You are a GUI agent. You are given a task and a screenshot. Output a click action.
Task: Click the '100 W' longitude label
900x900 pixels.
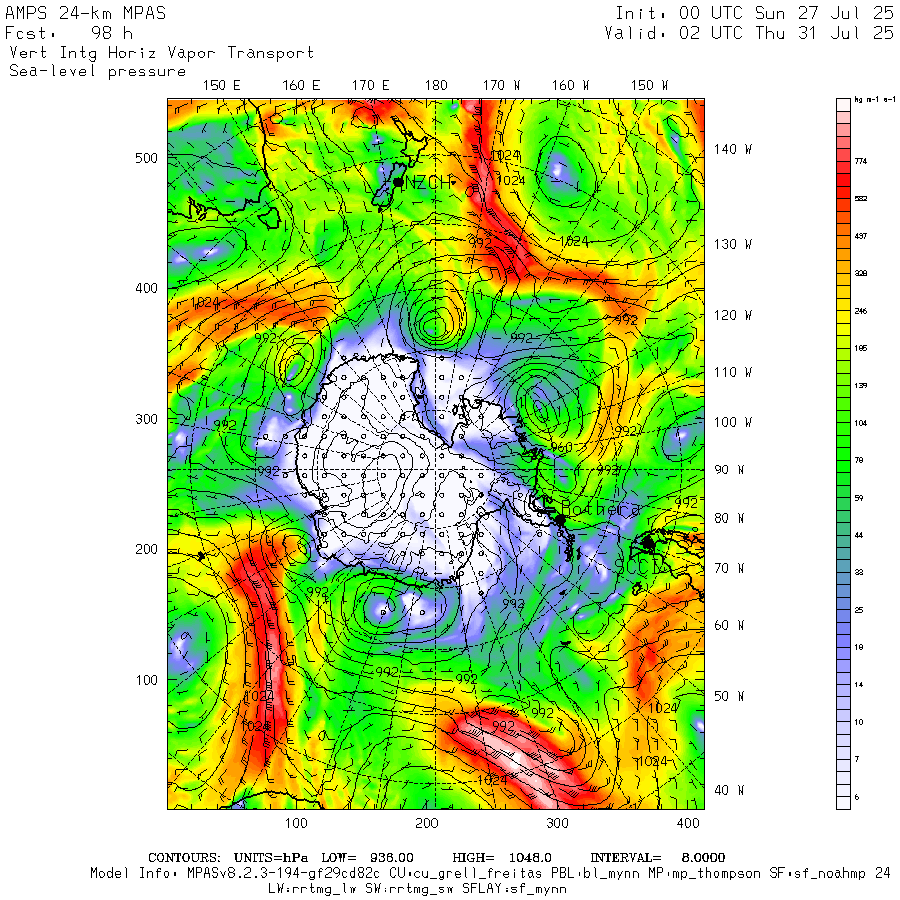(x=733, y=422)
